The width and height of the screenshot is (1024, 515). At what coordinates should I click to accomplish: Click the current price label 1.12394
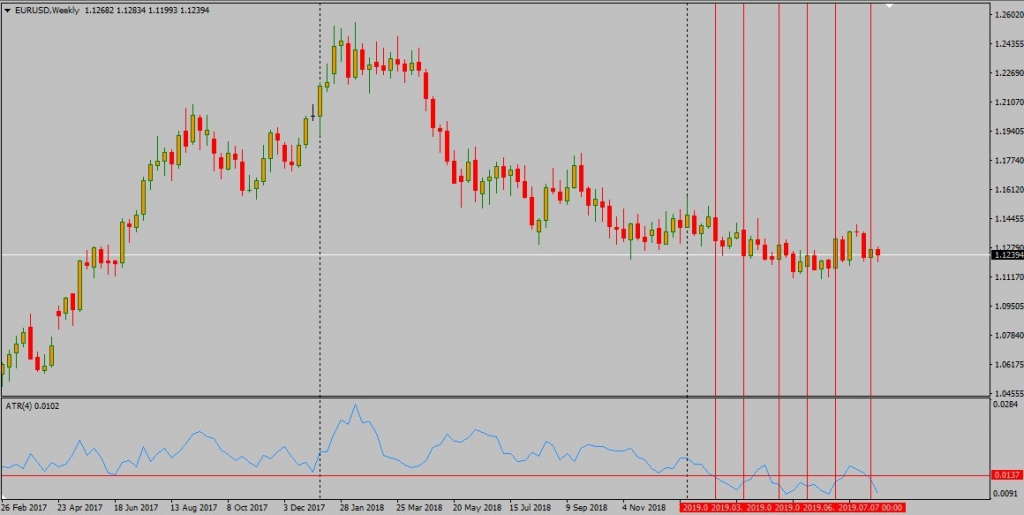[1006, 255]
